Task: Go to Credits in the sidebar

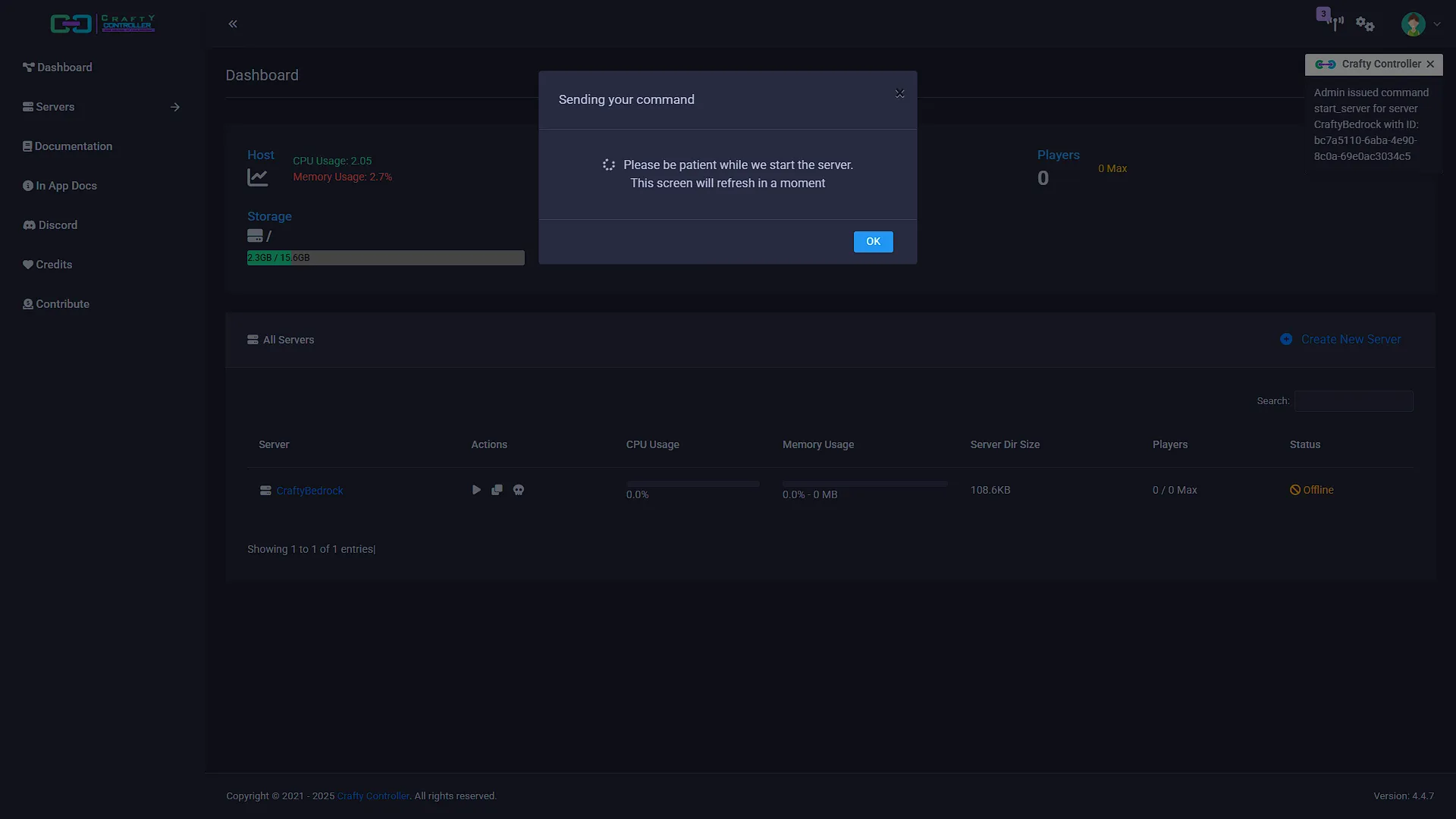Action: pyautogui.click(x=48, y=265)
